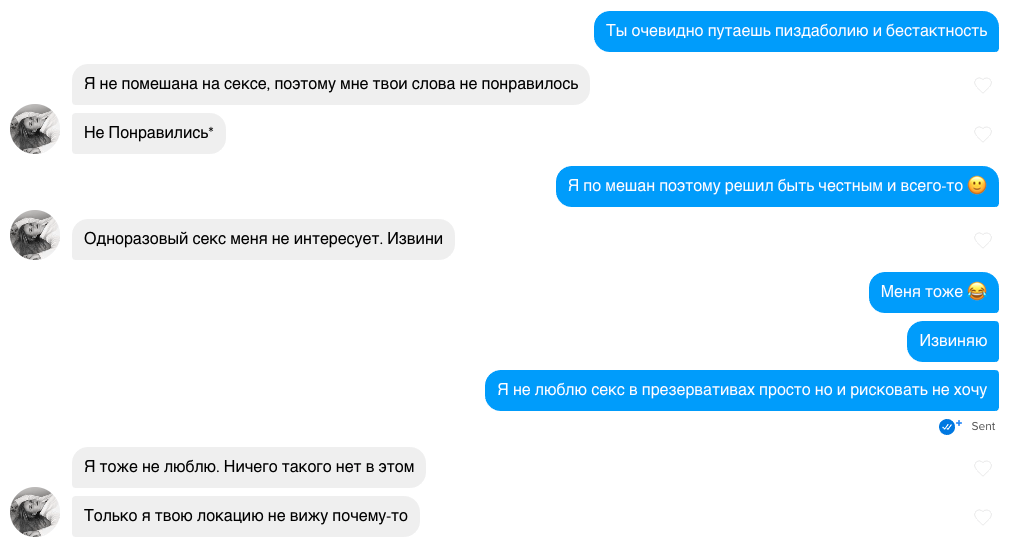Screen dimensions: 1011x551
Task: Like the 'Я тоже не люблю' message
Action: (983, 468)
